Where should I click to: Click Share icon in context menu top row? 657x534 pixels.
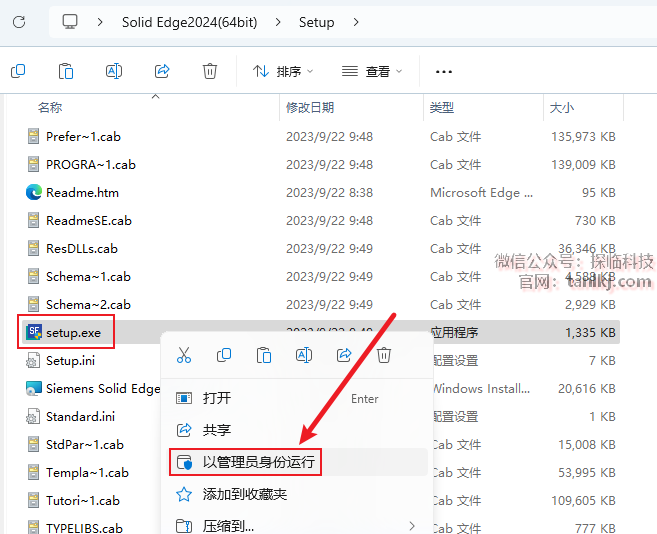point(344,355)
